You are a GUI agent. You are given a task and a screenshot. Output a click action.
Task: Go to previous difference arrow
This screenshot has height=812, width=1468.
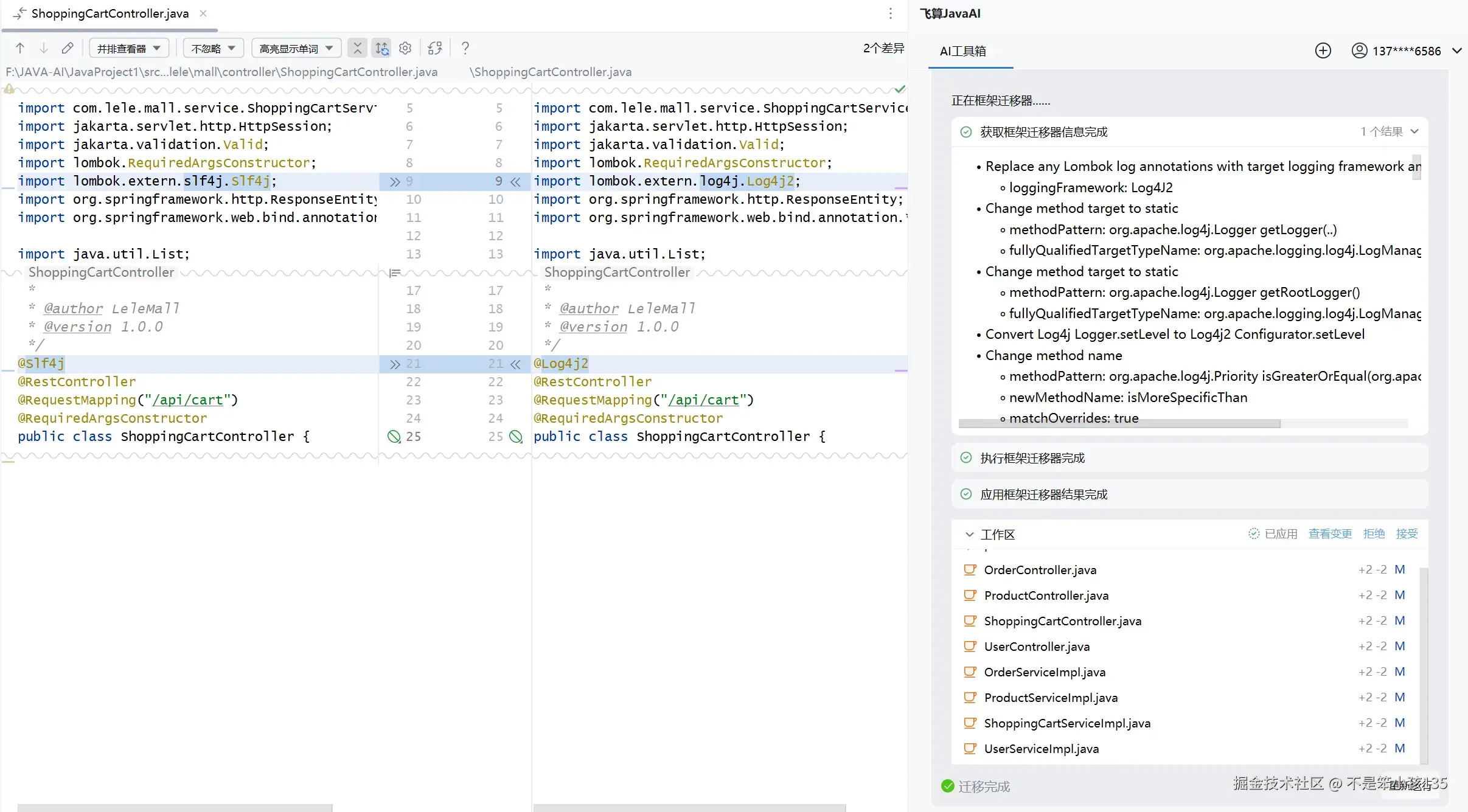pos(20,48)
